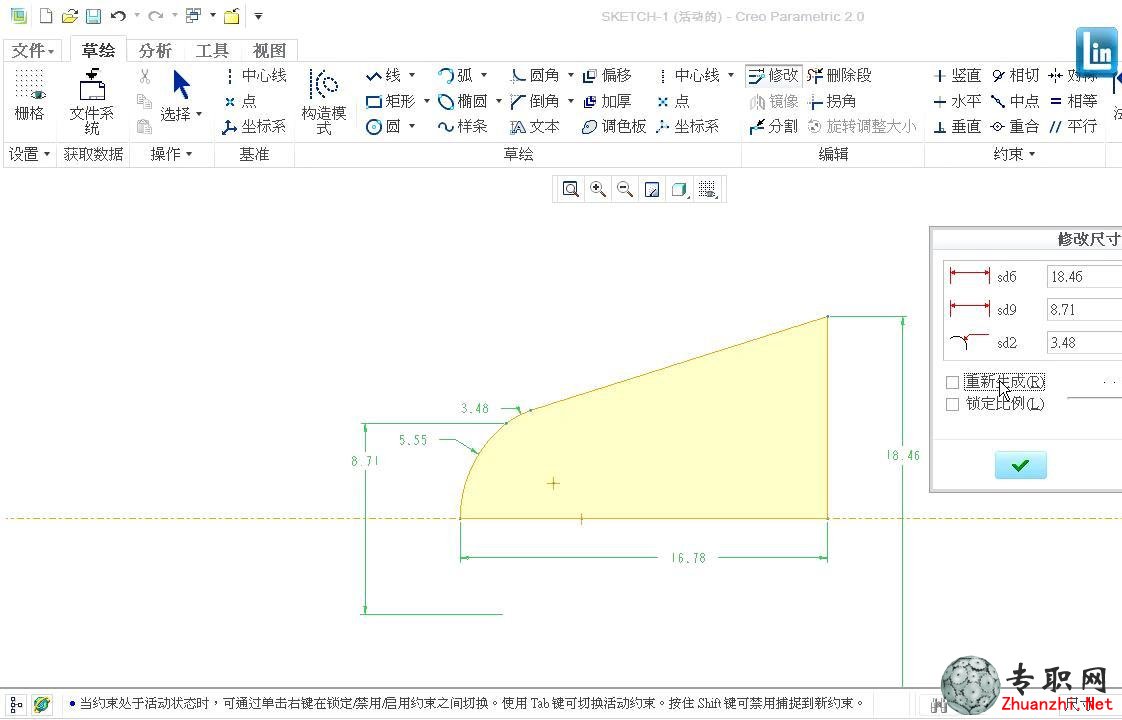Click the 分割 divide tool
The width and height of the screenshot is (1122, 720).
[774, 127]
